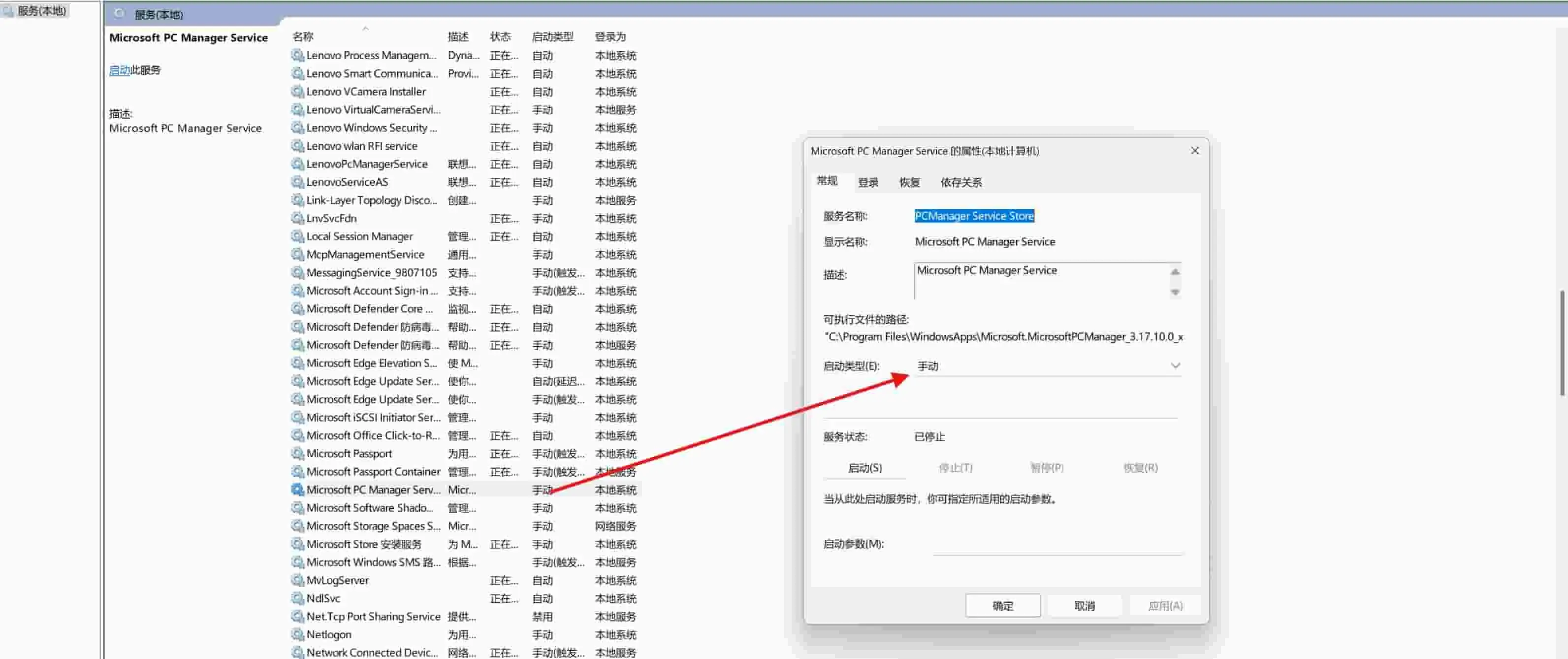Click the services window vertical scrollbar thumb
This screenshot has width=1568, height=659.
pos(1563,343)
